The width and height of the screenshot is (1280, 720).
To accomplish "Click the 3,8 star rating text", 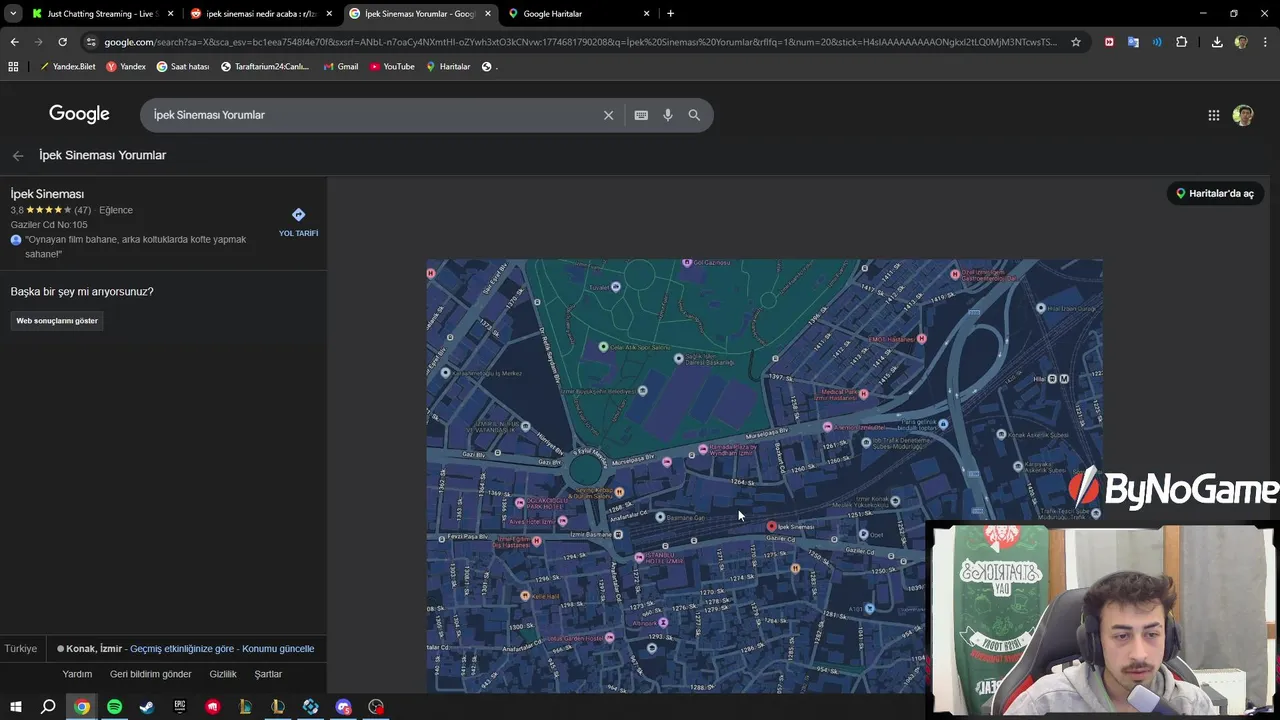I will [x=17, y=210].
